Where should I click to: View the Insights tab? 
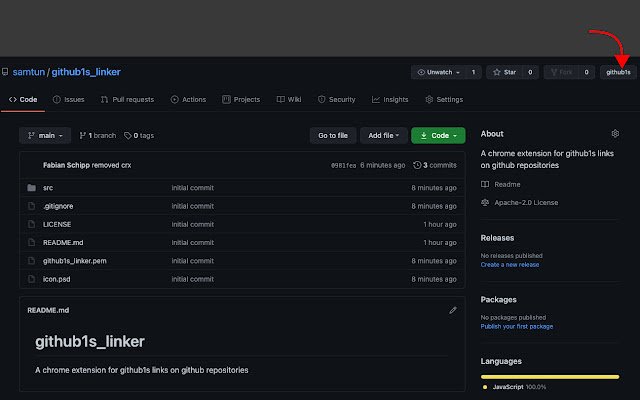tap(390, 100)
